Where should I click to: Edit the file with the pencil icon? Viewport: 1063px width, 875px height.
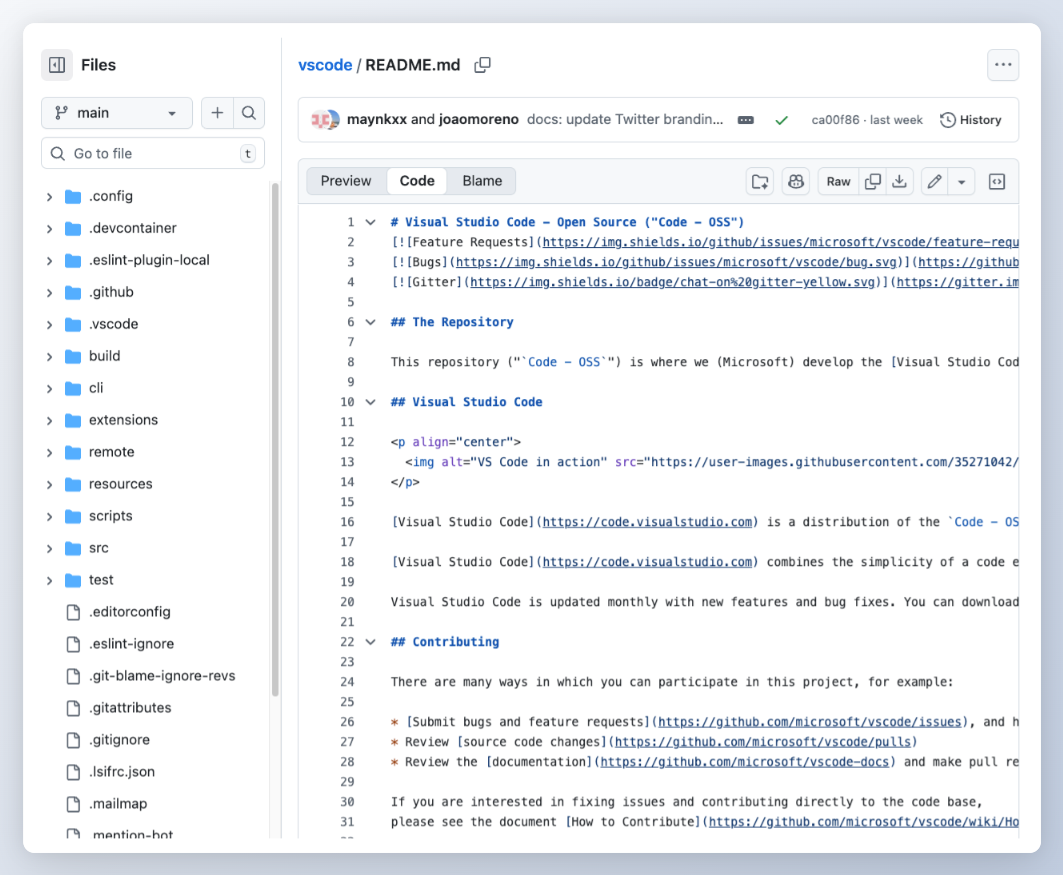(x=932, y=181)
